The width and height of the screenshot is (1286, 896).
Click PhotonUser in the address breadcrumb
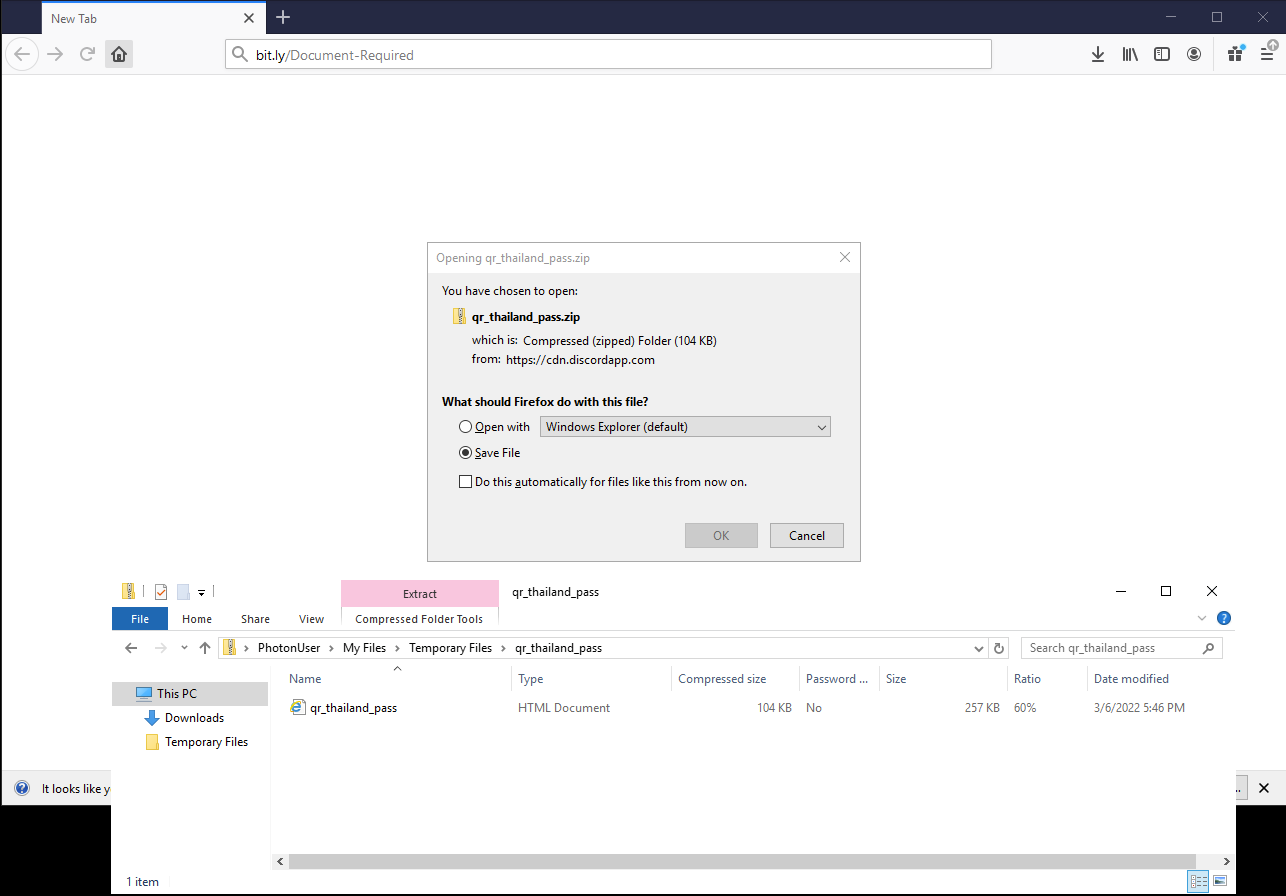[289, 648]
